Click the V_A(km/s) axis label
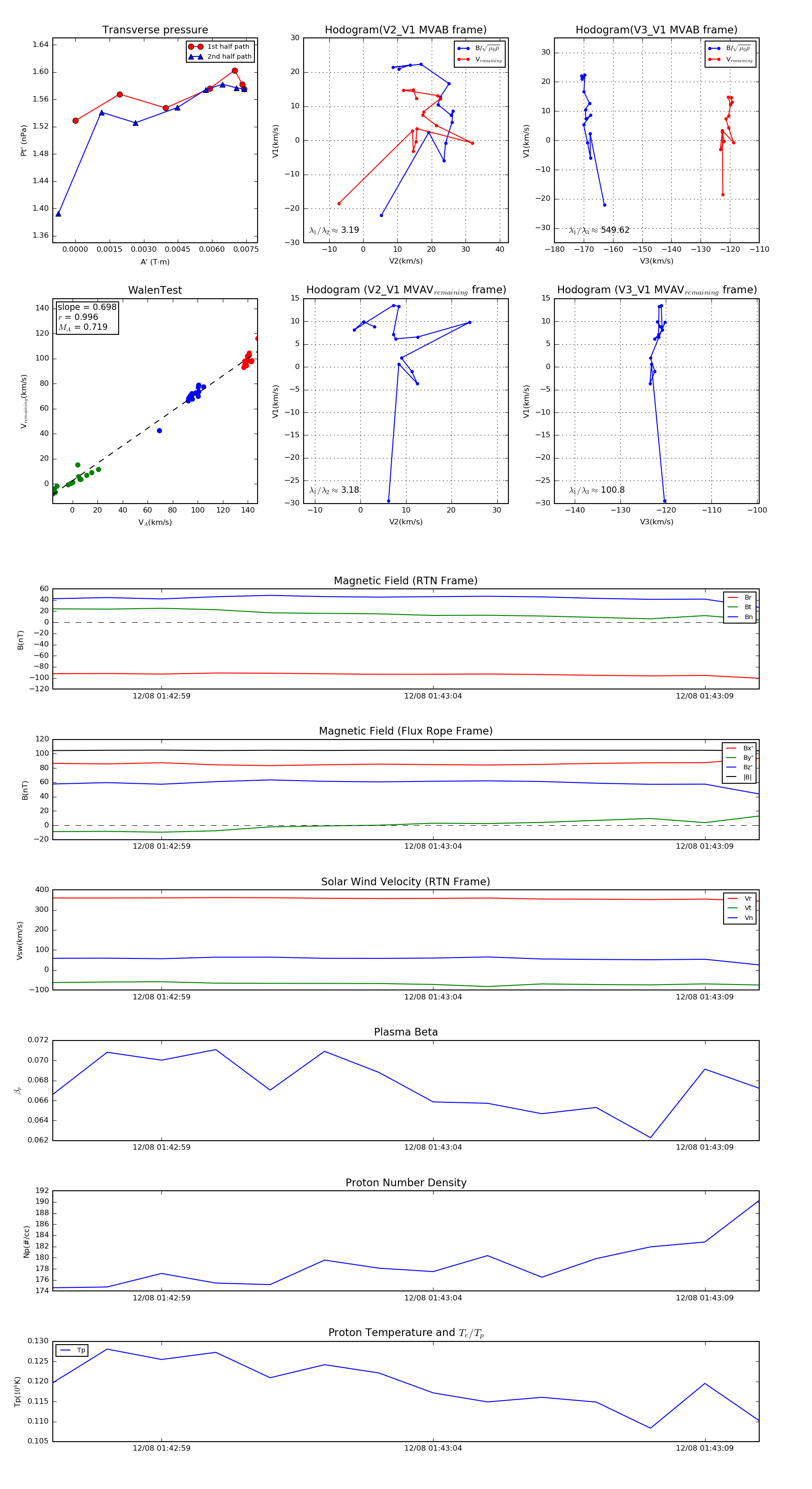The width and height of the screenshot is (812, 1489). click(155, 523)
